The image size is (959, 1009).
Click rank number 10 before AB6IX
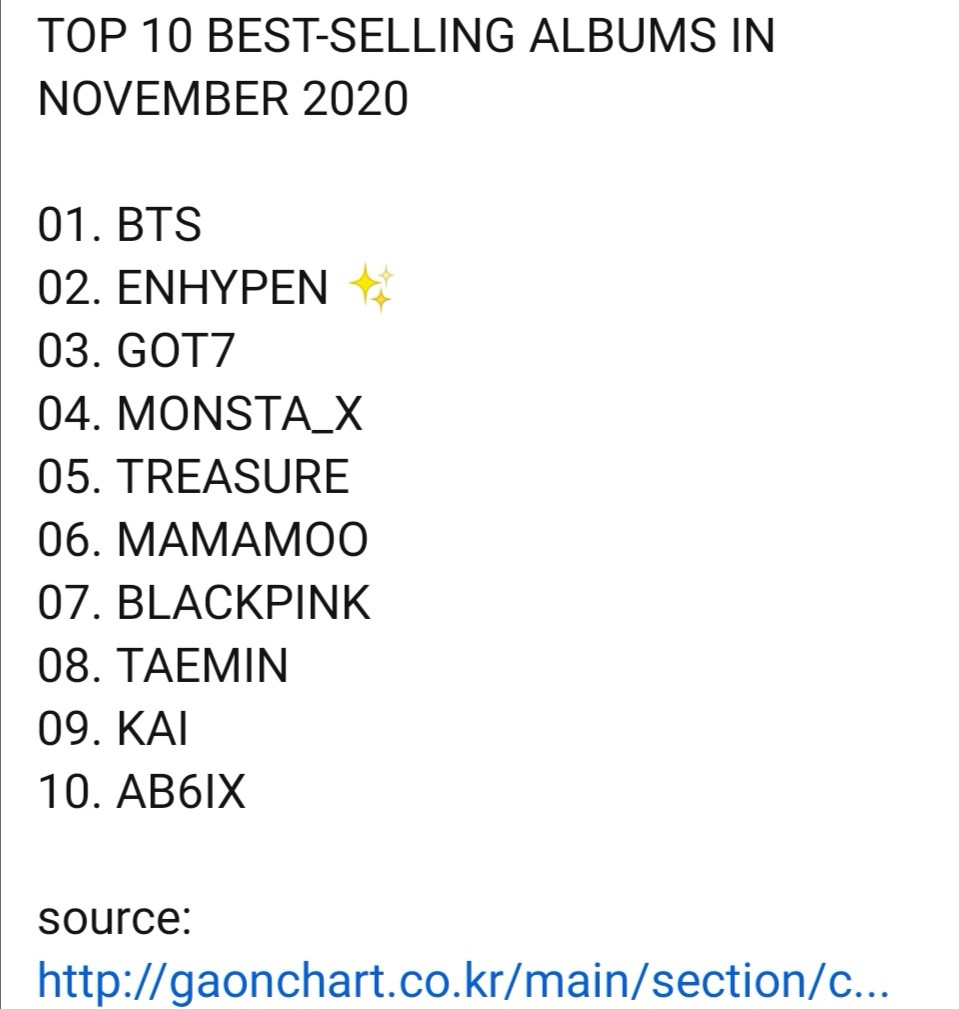(65, 793)
